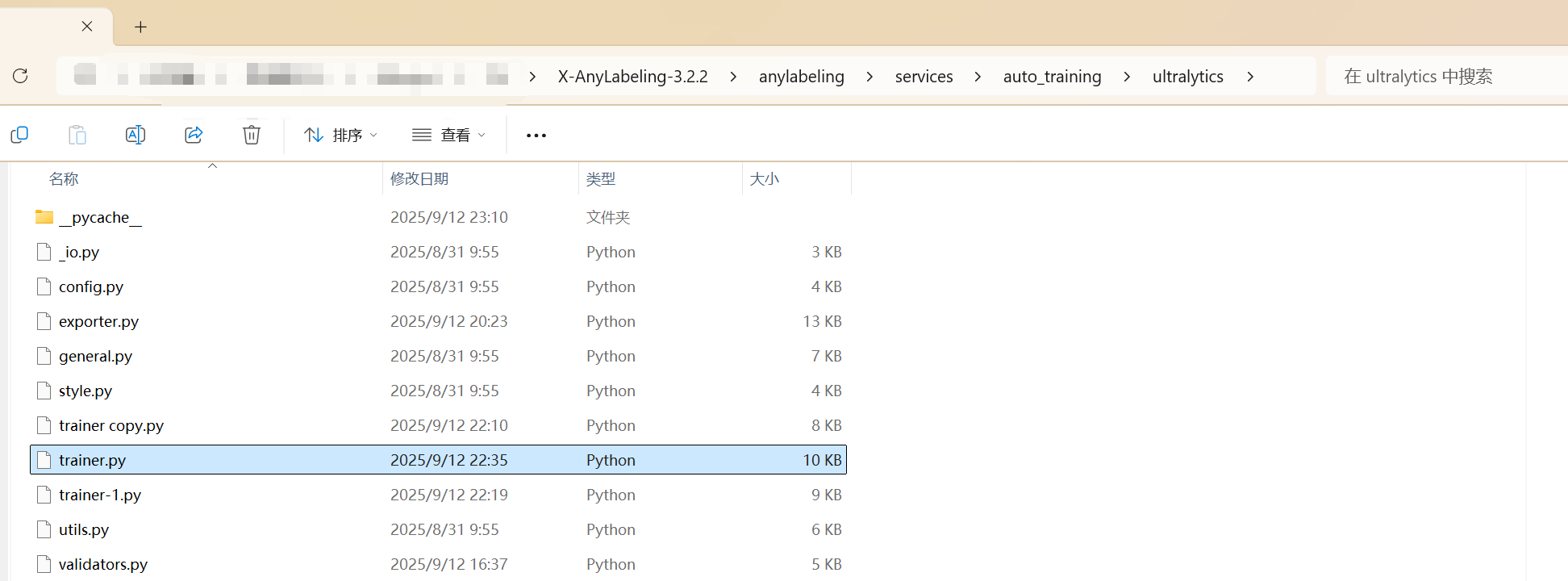Click the general.py file name
The height and width of the screenshot is (581, 1568).
(95, 357)
